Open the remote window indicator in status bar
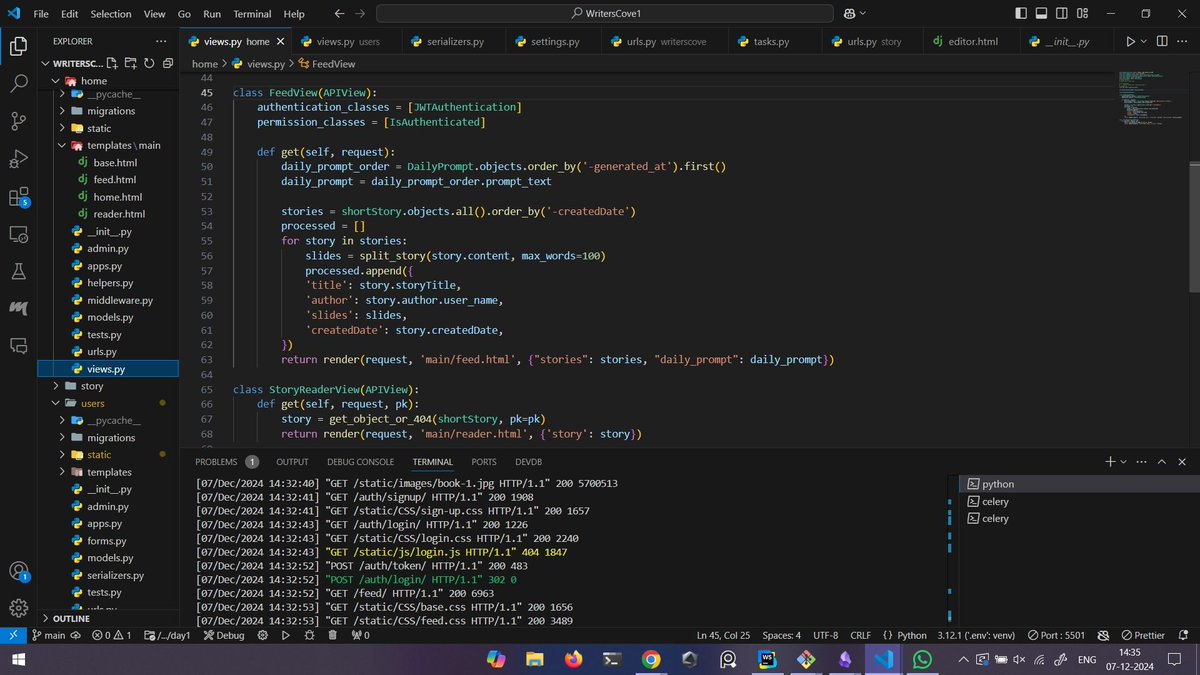1200x675 pixels. click(11, 635)
